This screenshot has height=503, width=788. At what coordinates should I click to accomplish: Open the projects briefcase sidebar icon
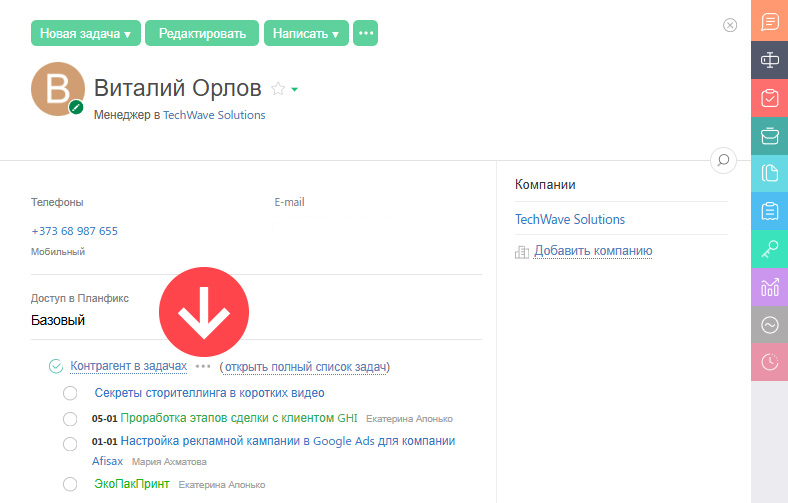tap(769, 136)
